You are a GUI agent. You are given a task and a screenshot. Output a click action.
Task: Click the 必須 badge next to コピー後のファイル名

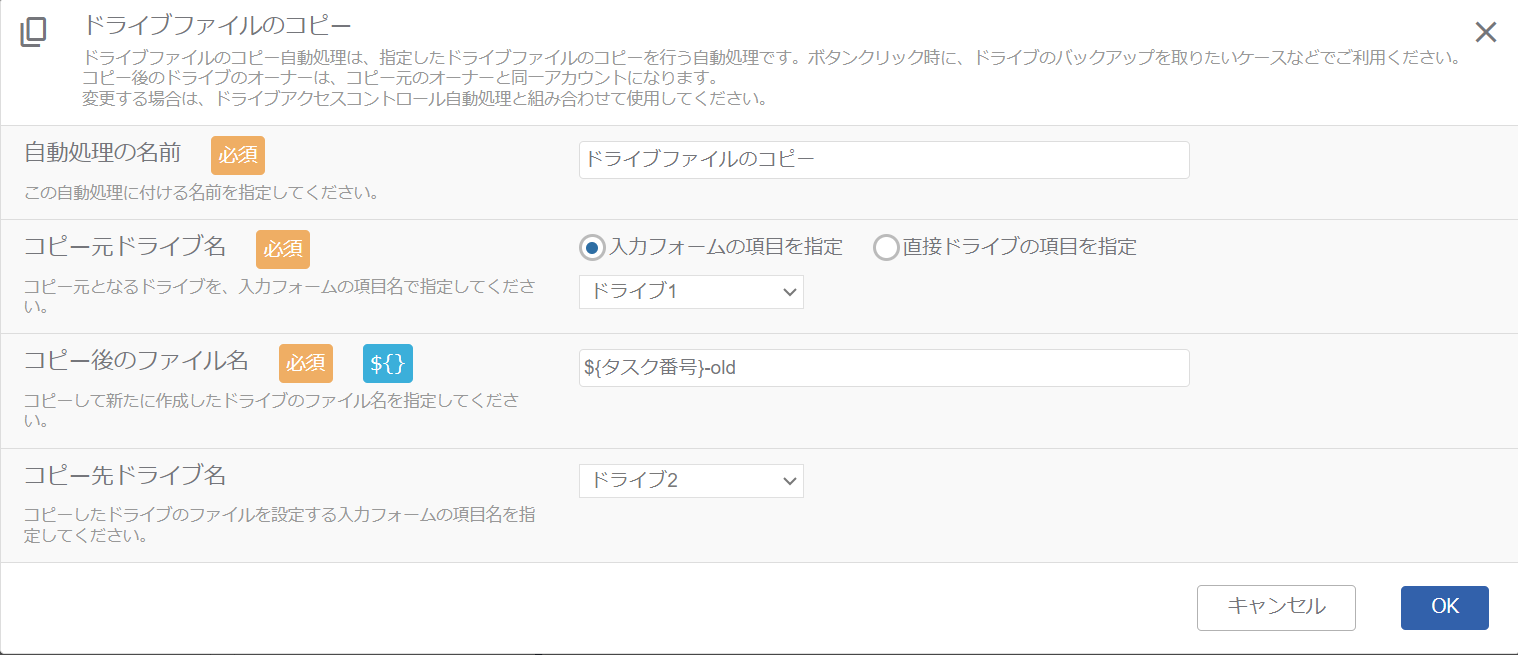pos(306,364)
